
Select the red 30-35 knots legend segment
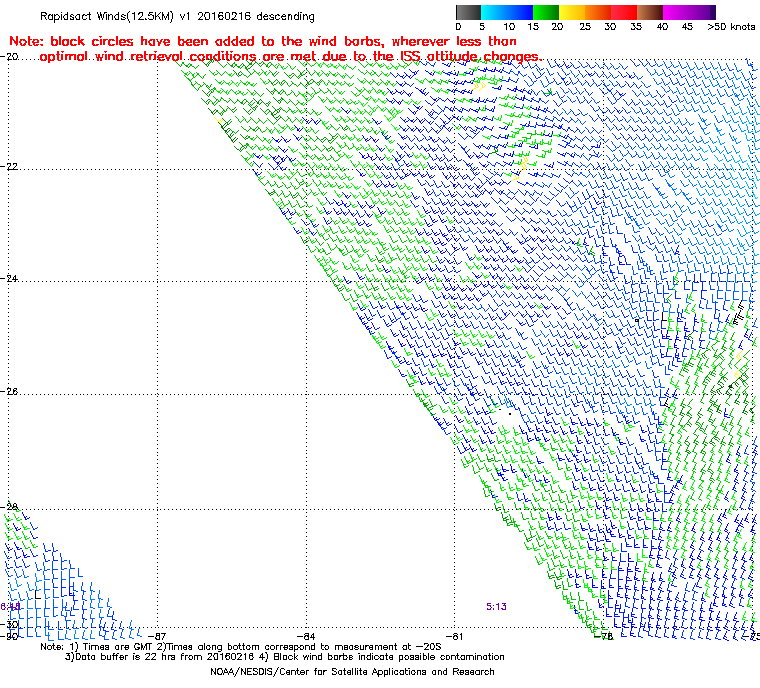[624, 12]
